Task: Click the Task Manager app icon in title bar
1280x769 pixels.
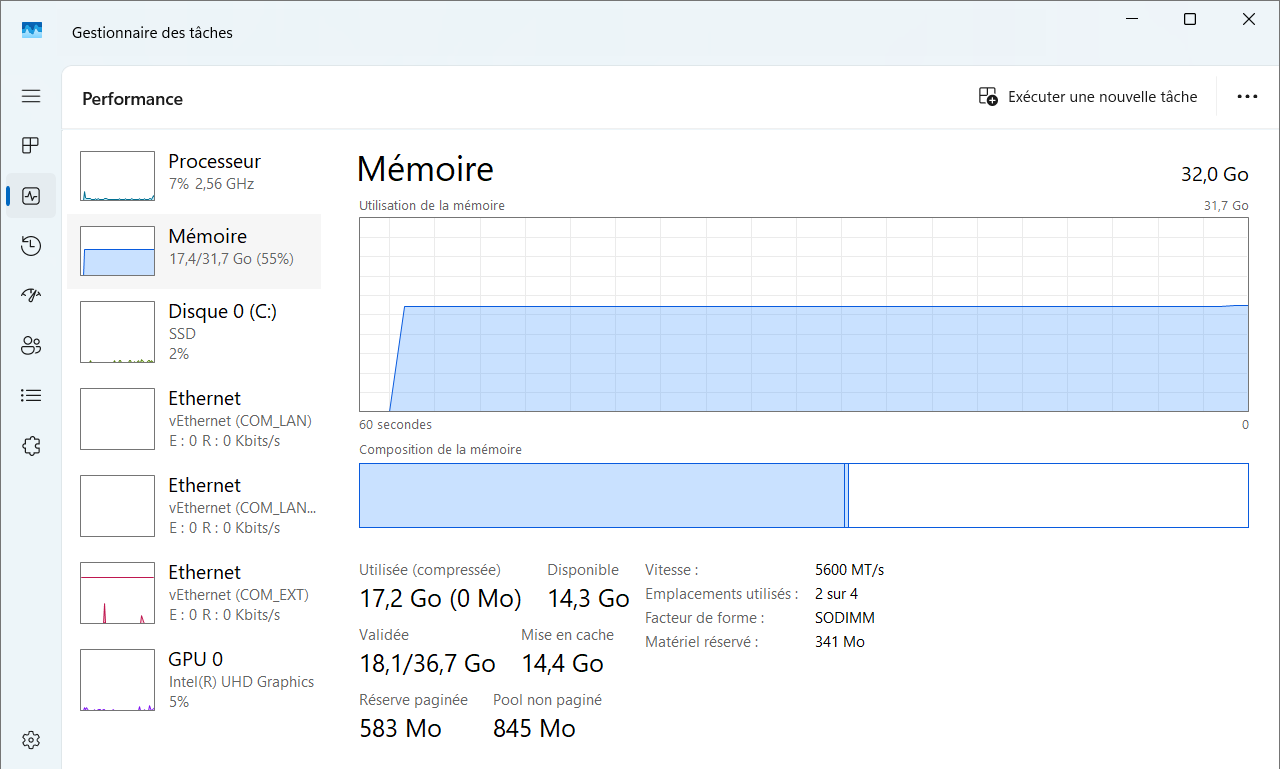Action: point(32,32)
